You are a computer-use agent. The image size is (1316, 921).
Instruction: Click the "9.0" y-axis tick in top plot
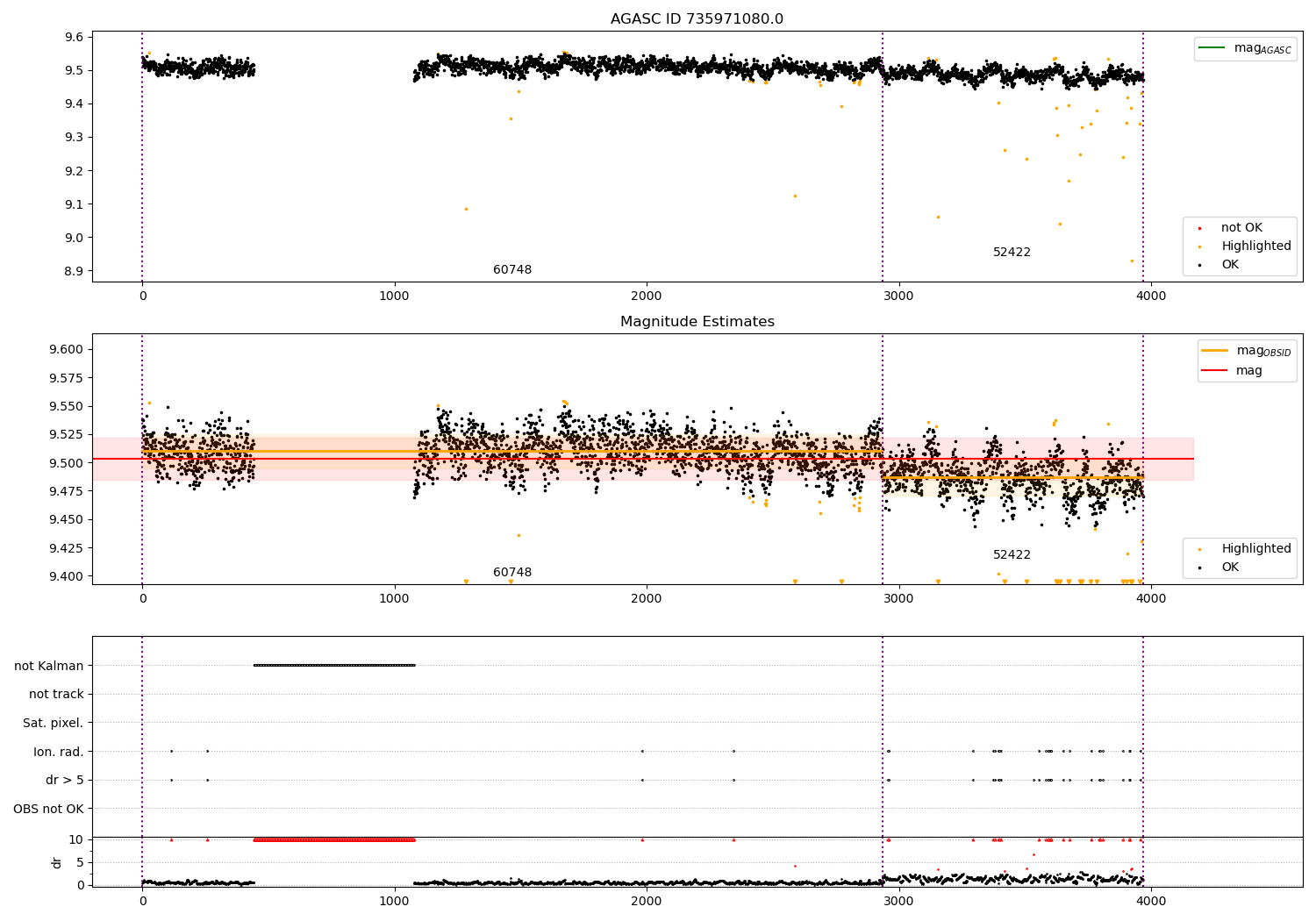[75, 238]
